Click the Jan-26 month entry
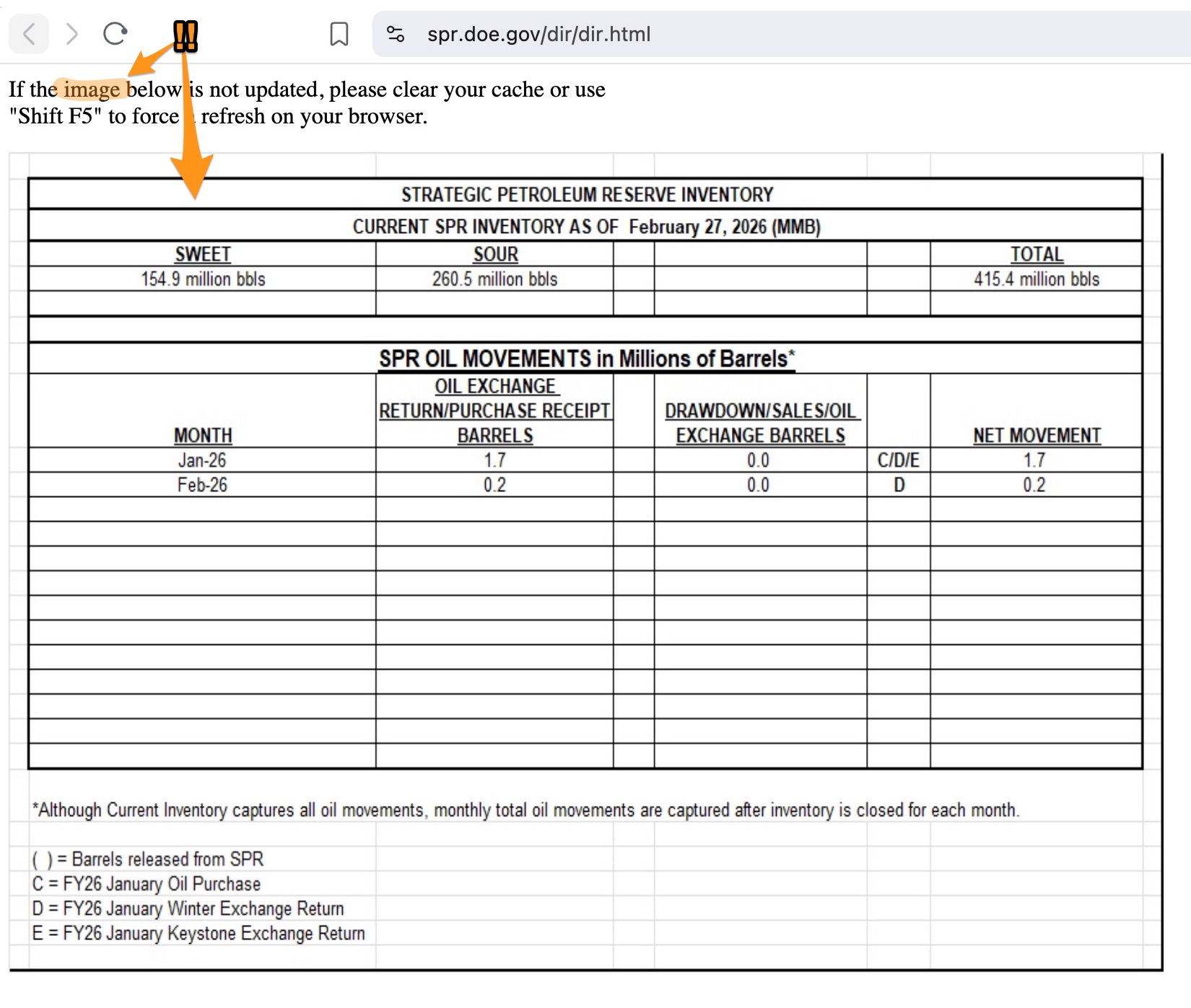Screen dimensions: 1191x1008 202,460
